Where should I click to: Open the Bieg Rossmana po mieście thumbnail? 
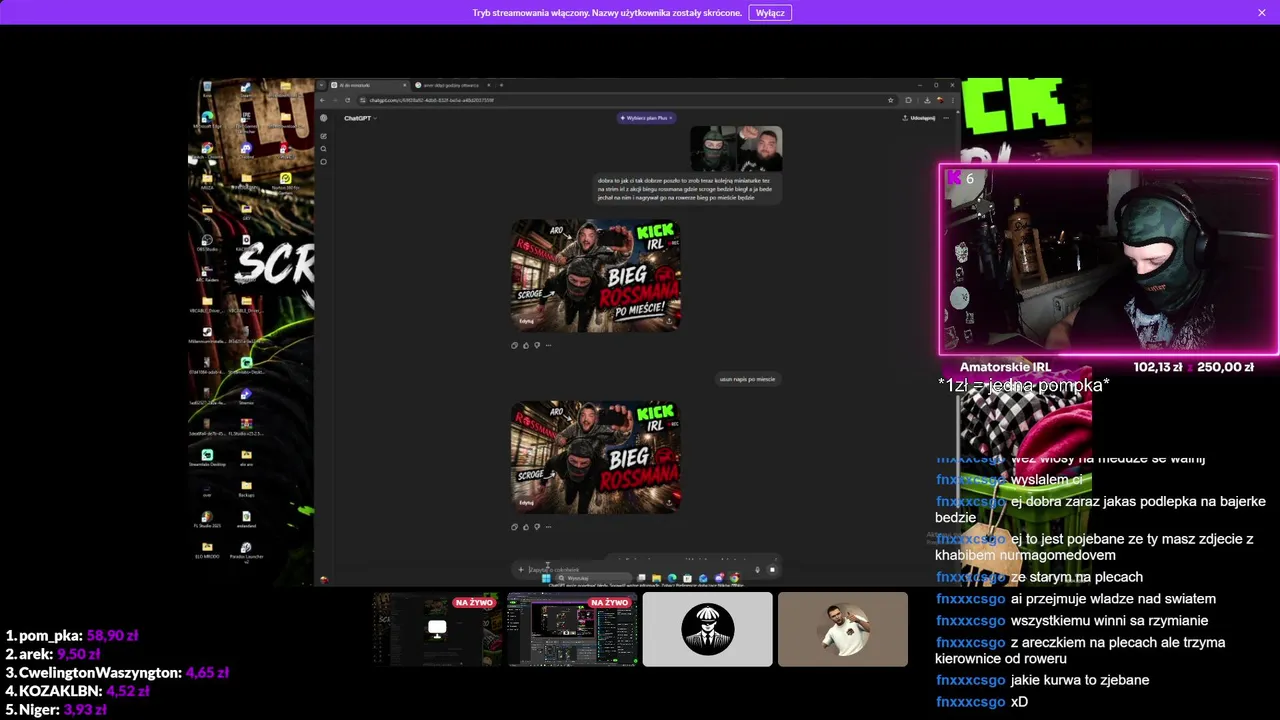[x=596, y=275]
